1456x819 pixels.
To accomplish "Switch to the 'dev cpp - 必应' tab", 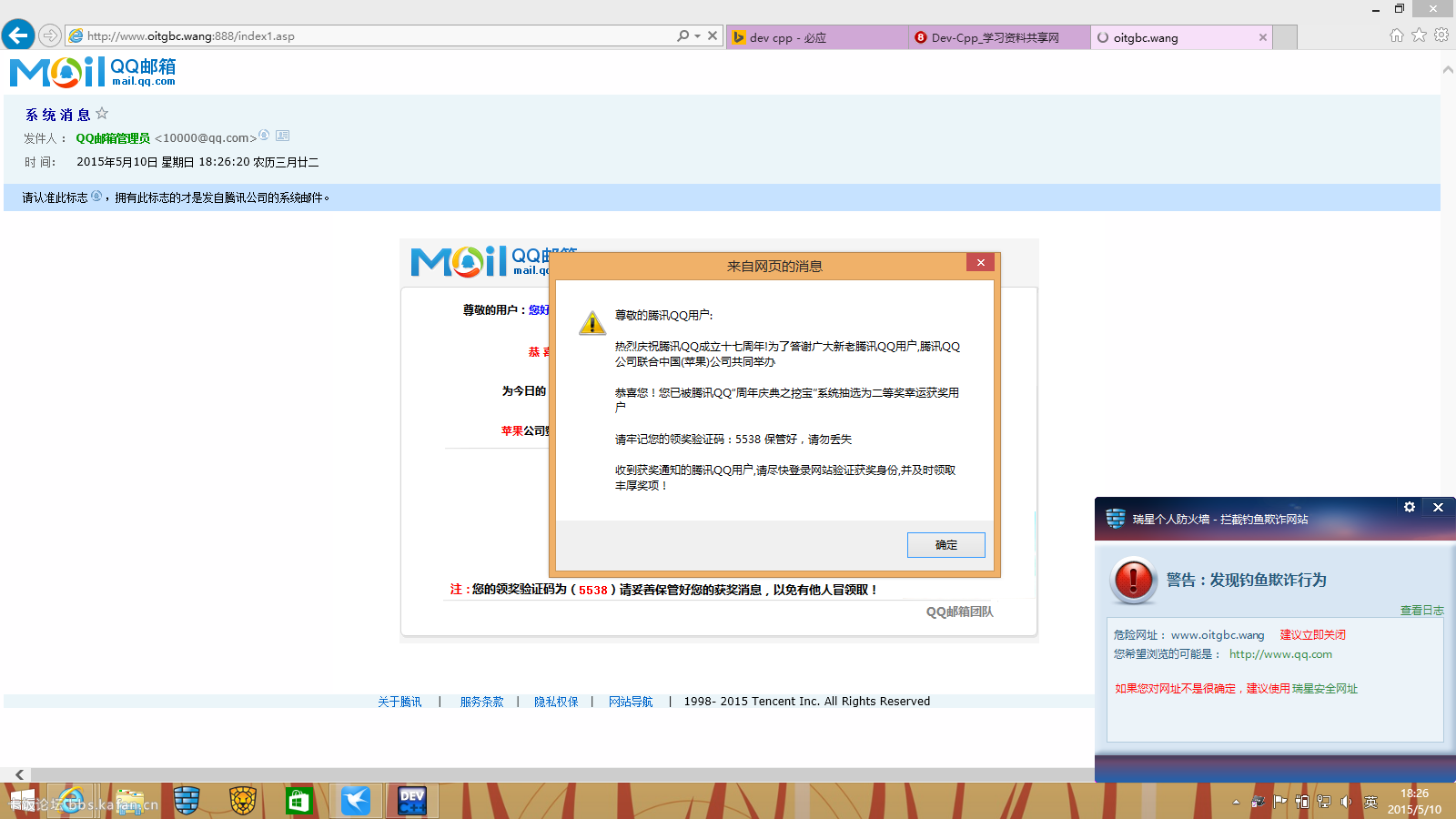I will click(x=816, y=37).
